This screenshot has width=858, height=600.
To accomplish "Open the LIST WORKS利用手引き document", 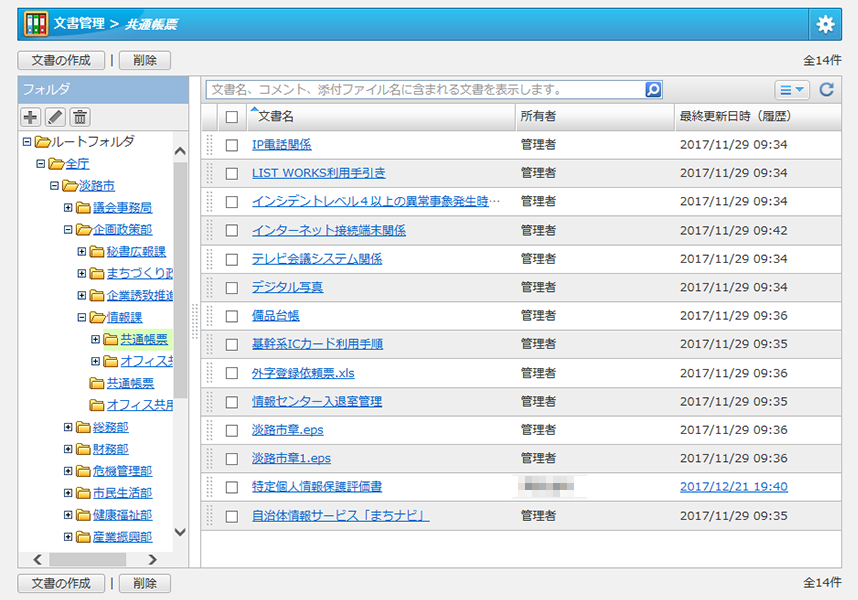I will click(x=318, y=173).
